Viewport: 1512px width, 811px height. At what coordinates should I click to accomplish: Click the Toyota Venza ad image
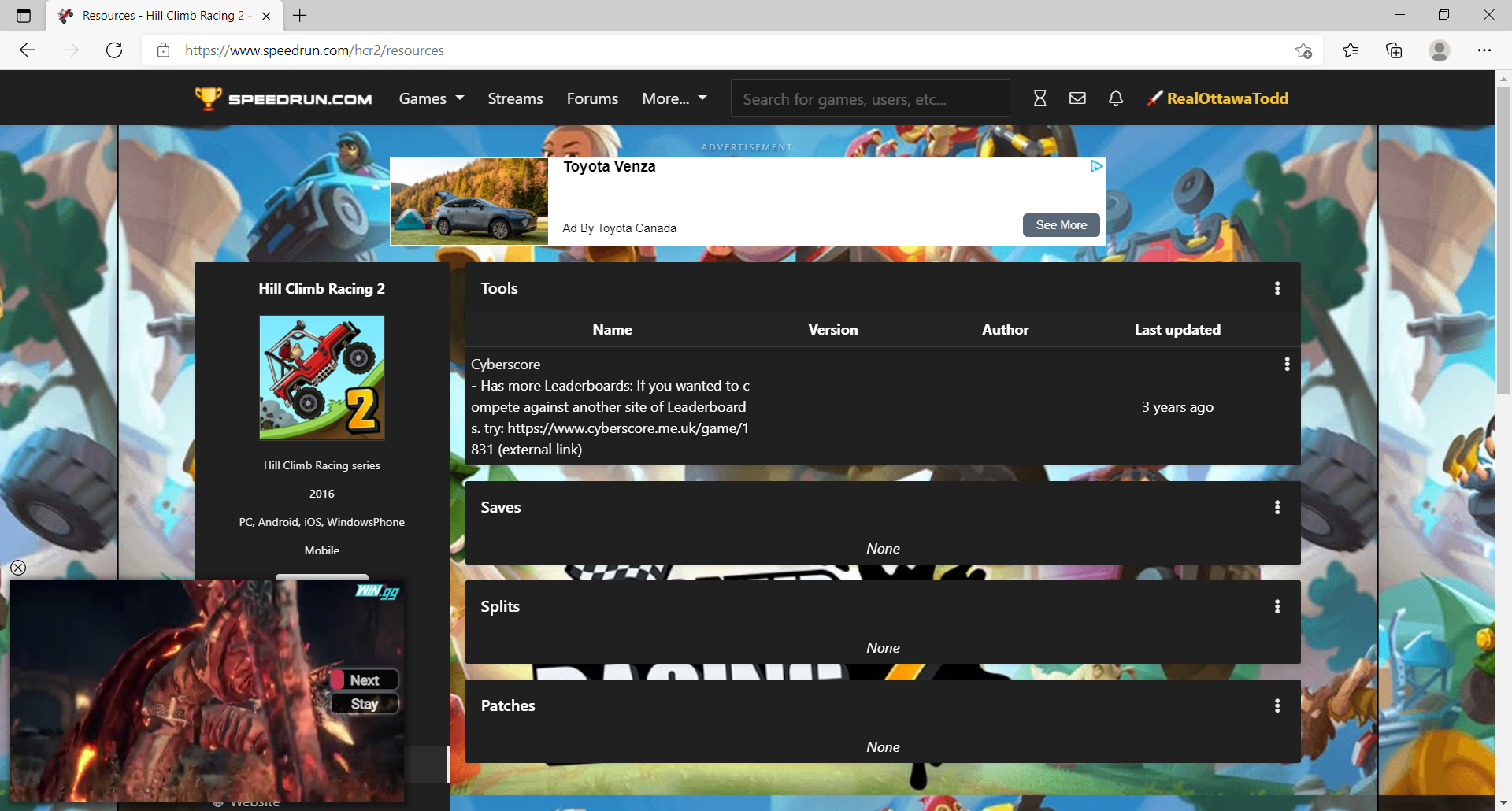pos(469,202)
